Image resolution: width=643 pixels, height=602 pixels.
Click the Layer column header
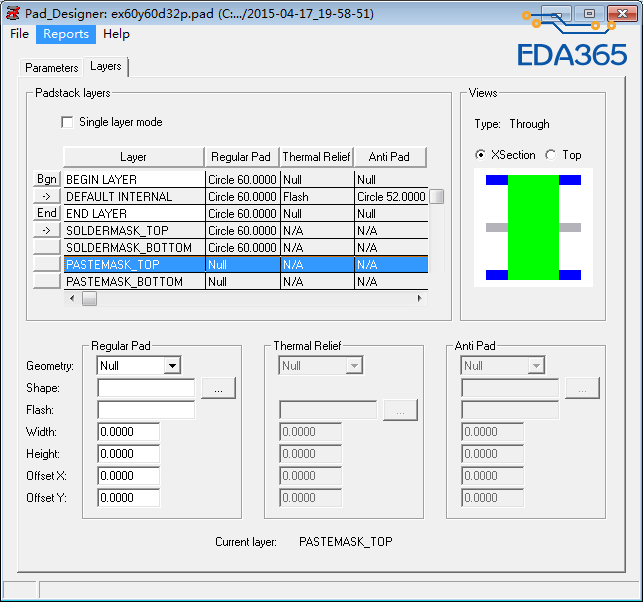(134, 157)
